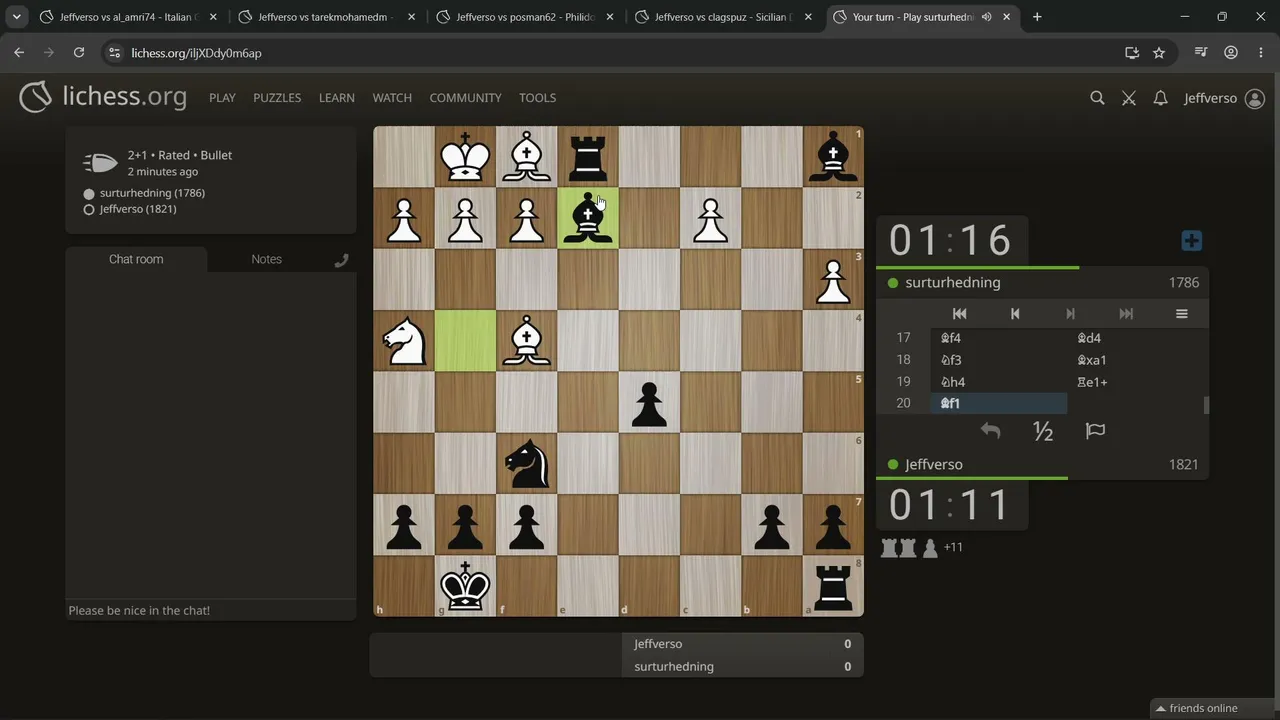Reload the lichess page
The image size is (1280, 720).
click(x=79, y=53)
